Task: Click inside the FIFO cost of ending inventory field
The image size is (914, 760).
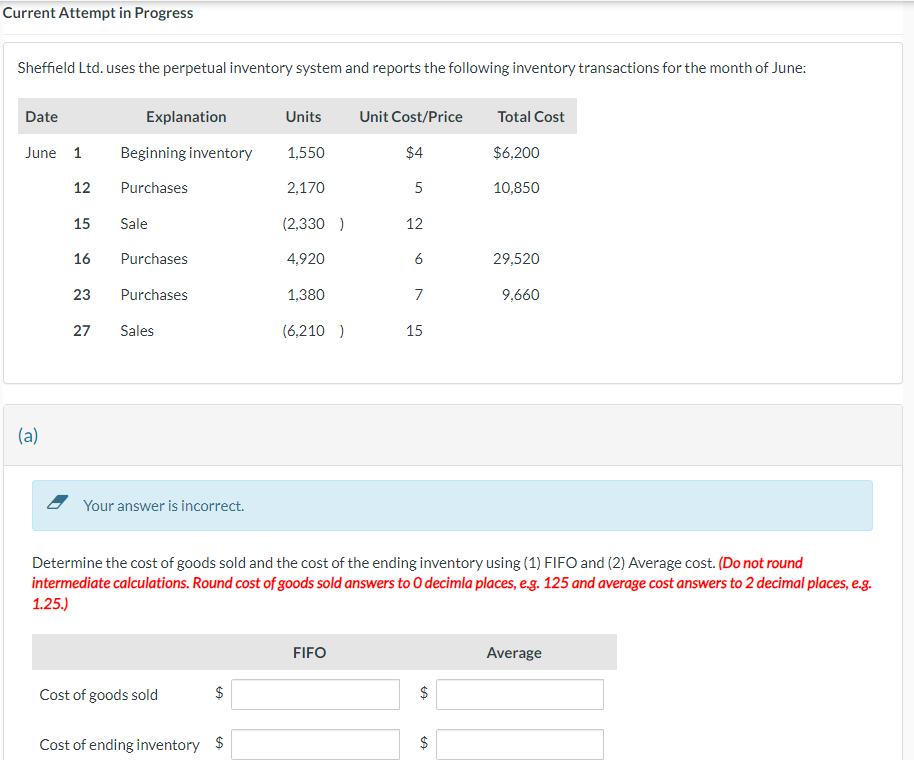Action: pos(315,743)
